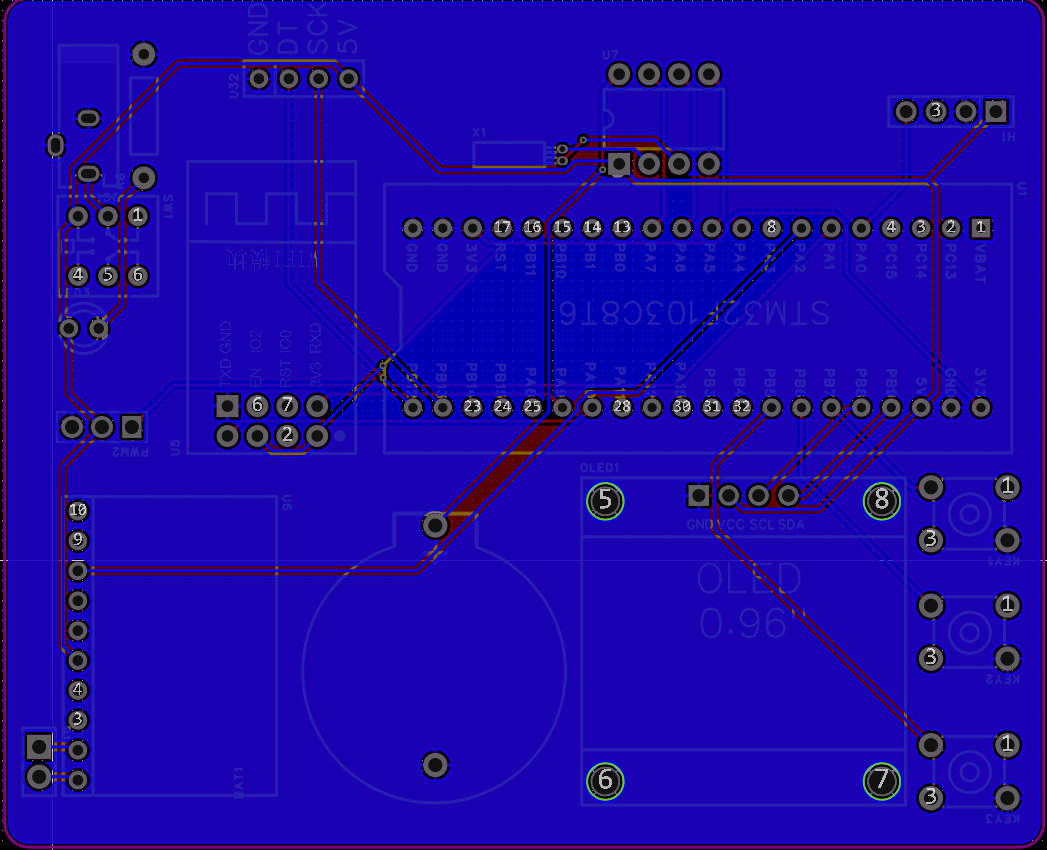Click STM32 top-row pad 17 at RST

click(502, 228)
